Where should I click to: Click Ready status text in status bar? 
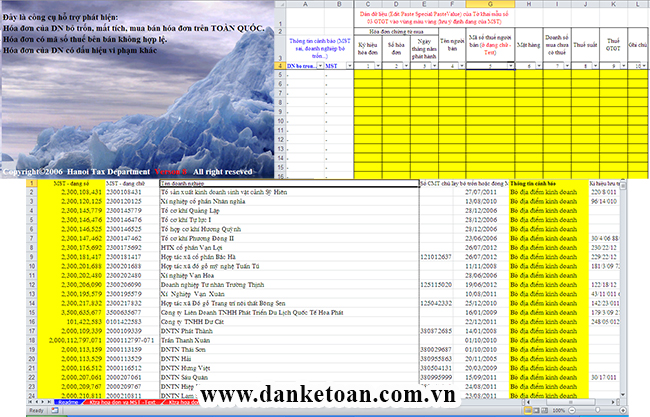point(36,410)
